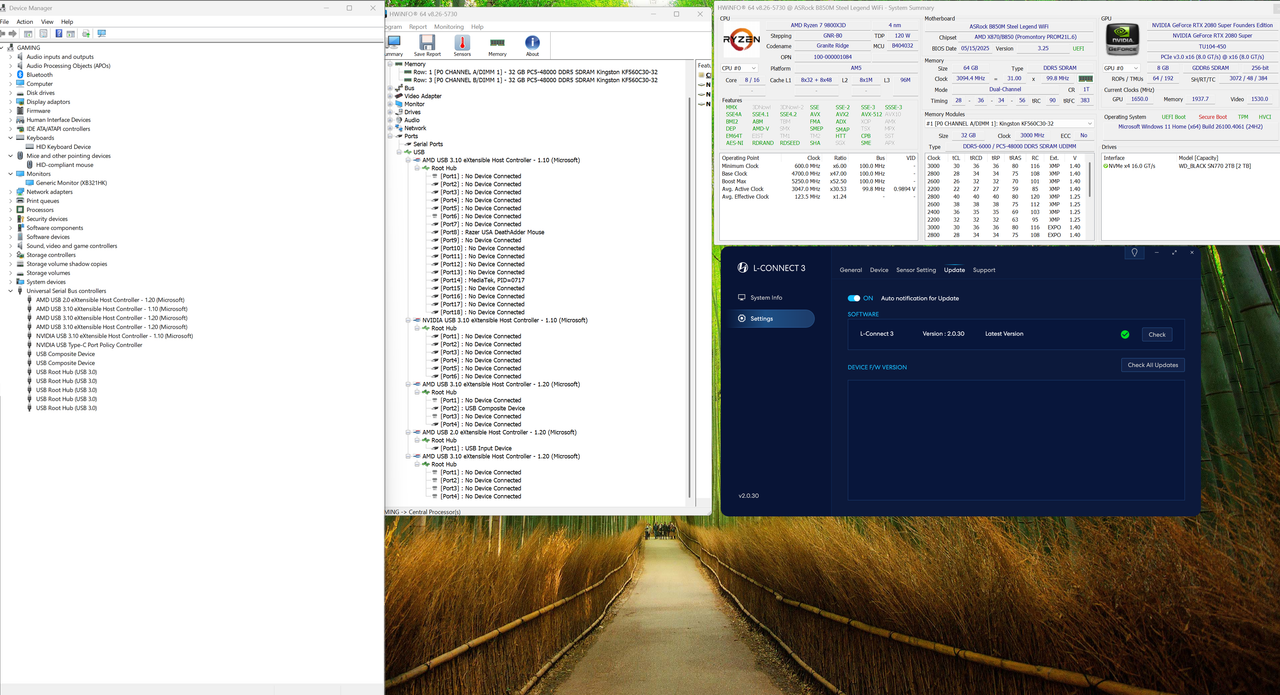Click the NVIDIA GeForce logo in System Summary
1280x695 pixels.
click(x=1121, y=40)
